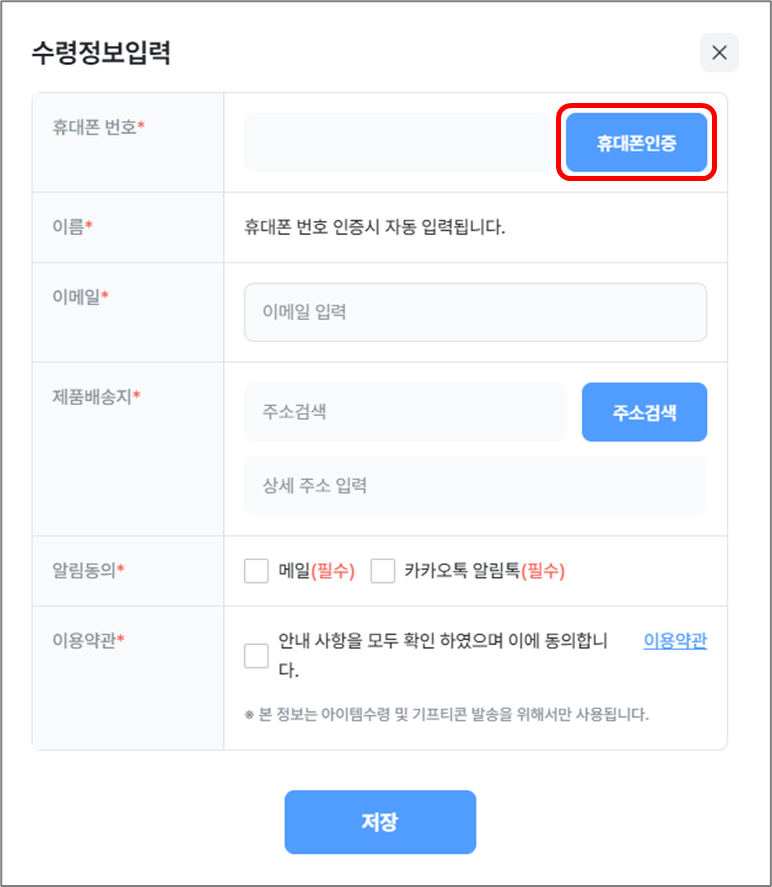Click the 이름 row label
This screenshot has height=887, width=772.
[x=72, y=227]
